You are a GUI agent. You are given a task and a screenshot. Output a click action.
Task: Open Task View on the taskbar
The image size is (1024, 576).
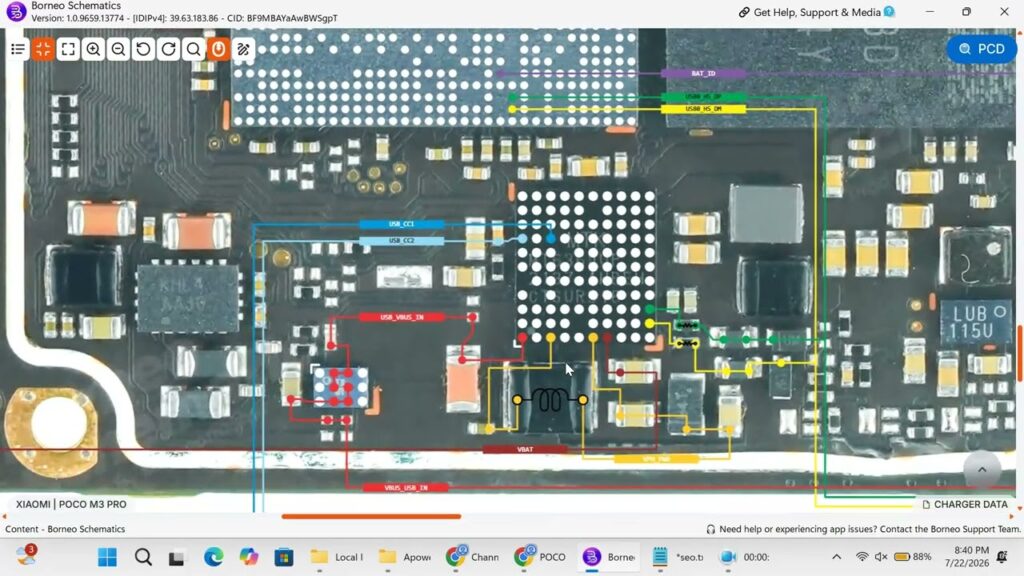[176, 557]
